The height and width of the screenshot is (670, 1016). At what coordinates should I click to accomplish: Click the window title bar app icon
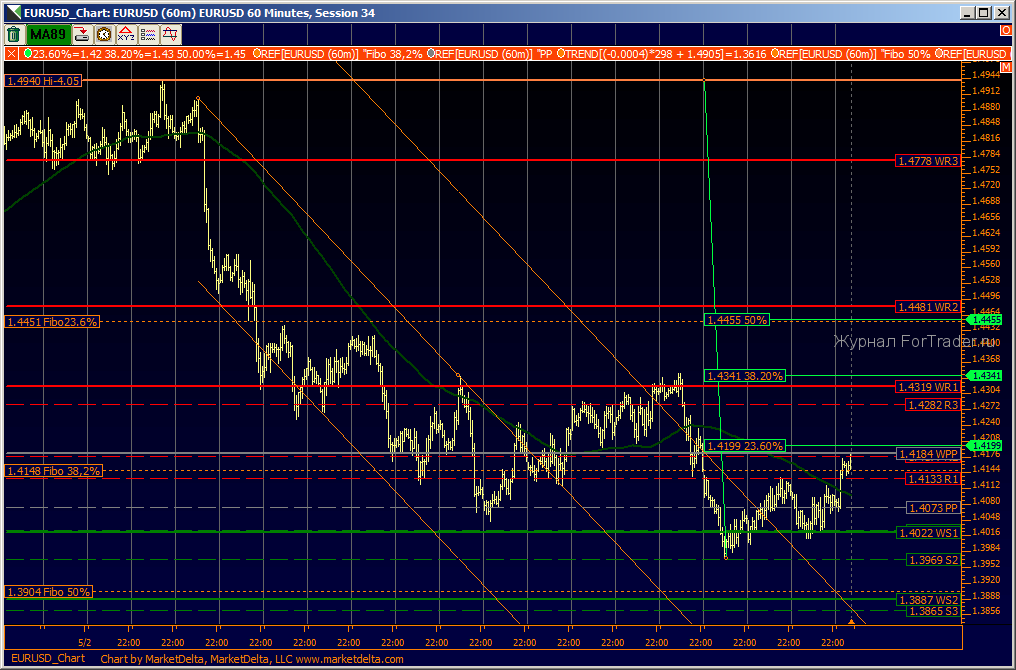(13, 12)
